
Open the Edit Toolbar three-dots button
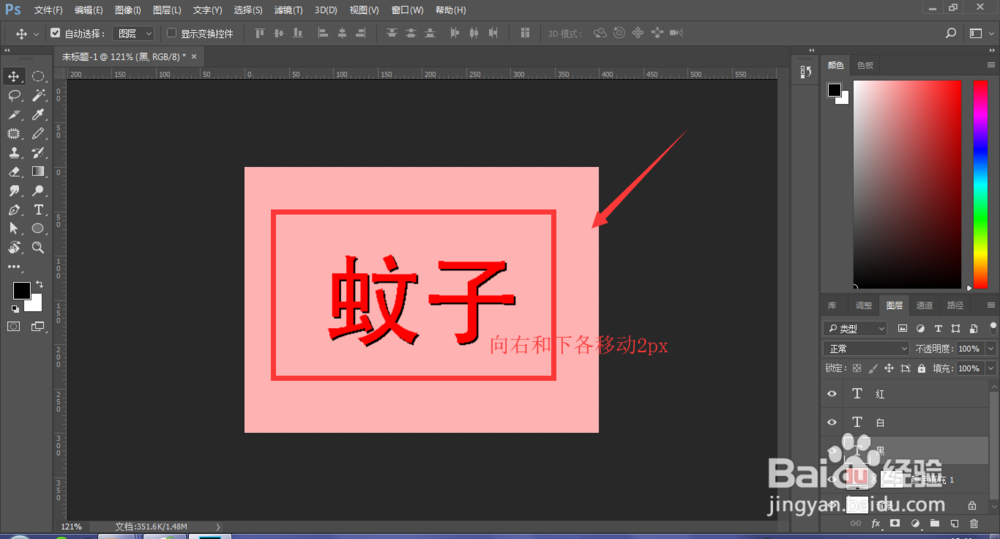(x=13, y=267)
